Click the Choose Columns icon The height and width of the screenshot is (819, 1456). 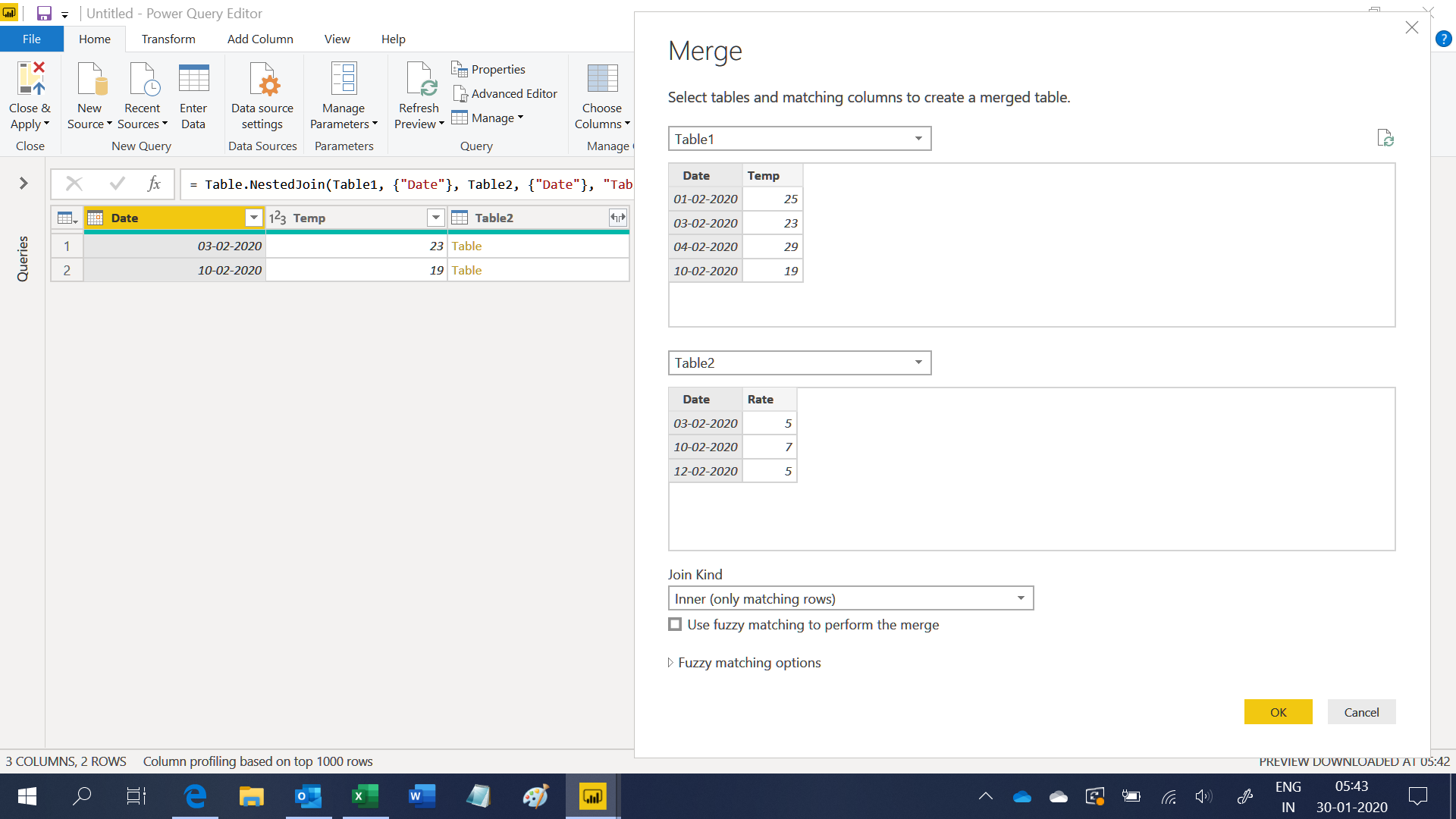tap(602, 79)
